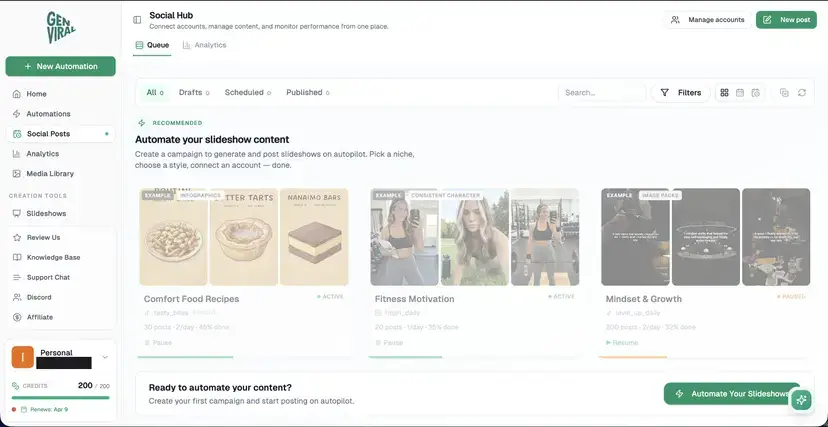Click the Renews: Apr 9 calendar icon
828x427 pixels.
pos(23,410)
